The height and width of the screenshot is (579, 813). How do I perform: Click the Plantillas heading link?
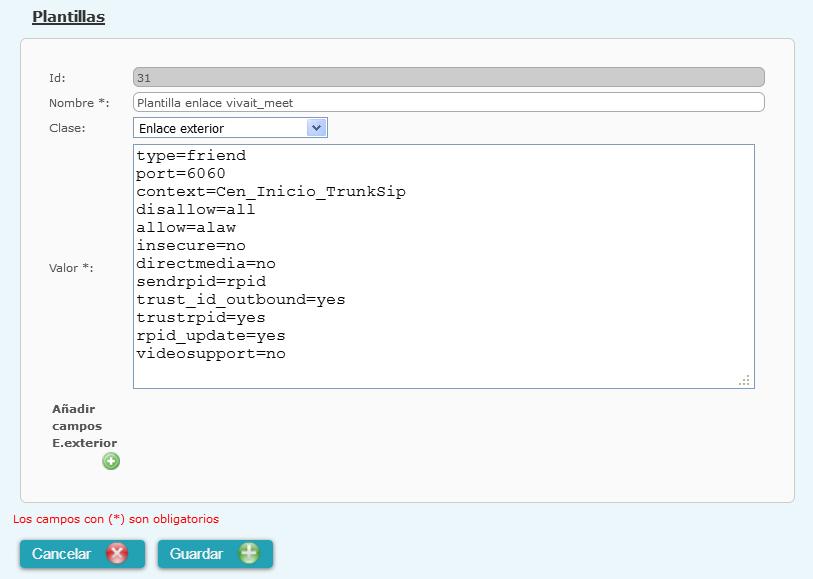coord(68,17)
